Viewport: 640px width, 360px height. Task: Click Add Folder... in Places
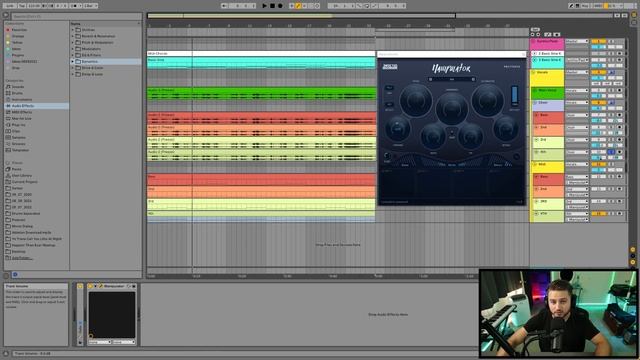pyautogui.click(x=22, y=258)
